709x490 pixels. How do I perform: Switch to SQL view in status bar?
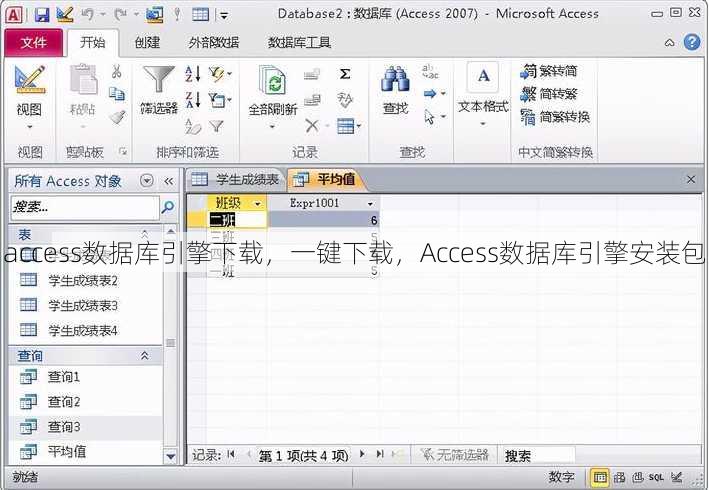pos(656,477)
